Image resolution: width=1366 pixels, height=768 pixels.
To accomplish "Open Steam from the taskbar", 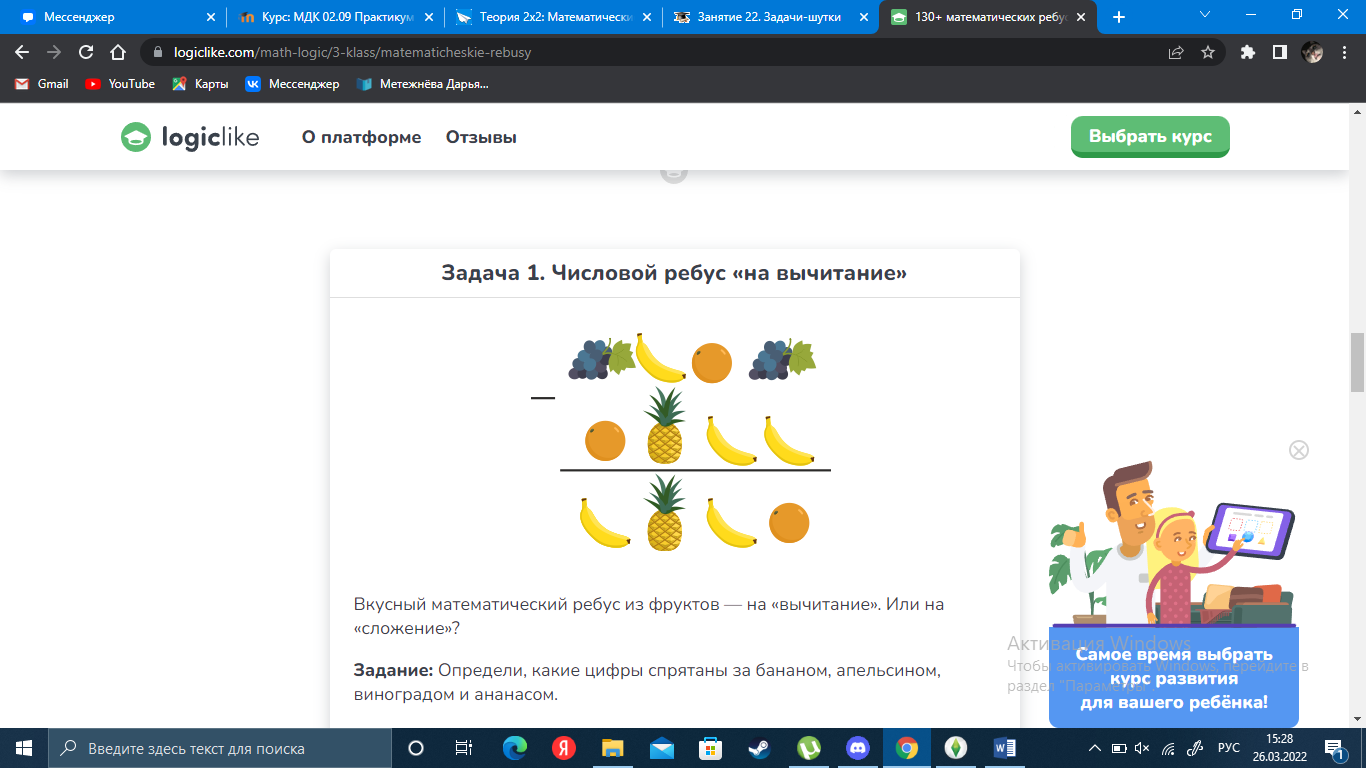I will point(759,747).
